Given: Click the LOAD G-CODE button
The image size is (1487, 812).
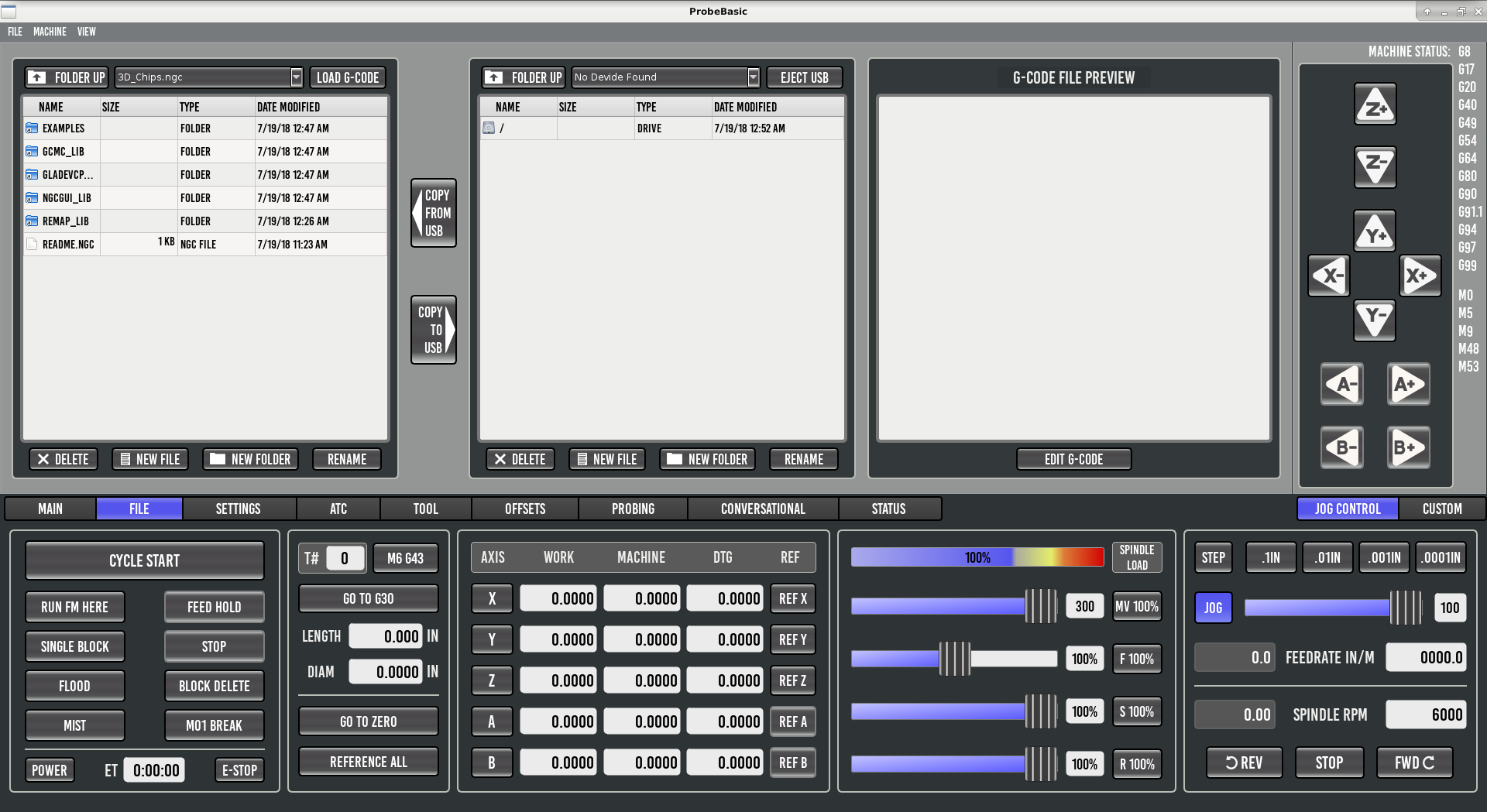Looking at the screenshot, I should (348, 77).
